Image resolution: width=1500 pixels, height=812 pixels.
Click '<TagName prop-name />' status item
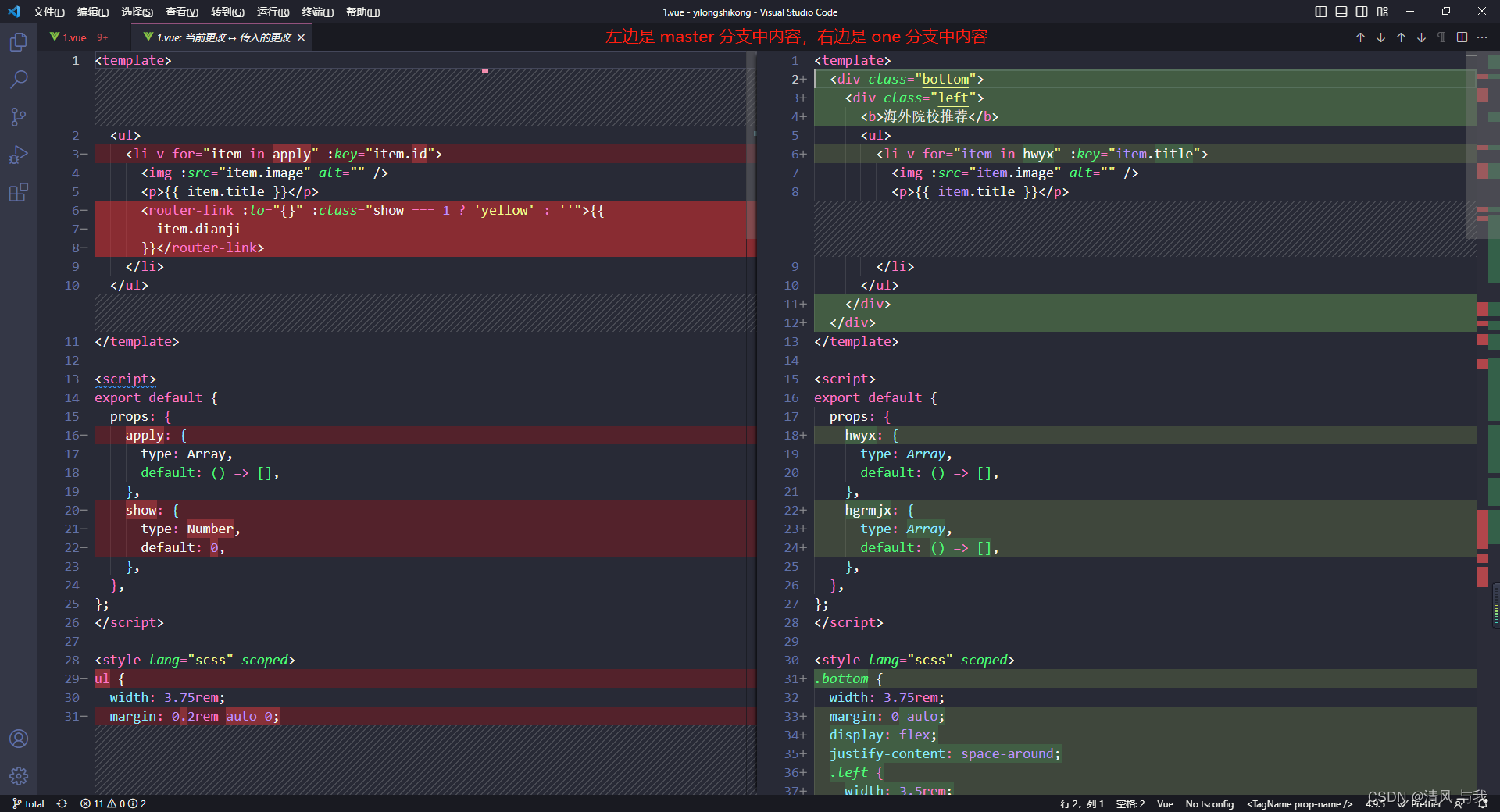coord(1299,803)
